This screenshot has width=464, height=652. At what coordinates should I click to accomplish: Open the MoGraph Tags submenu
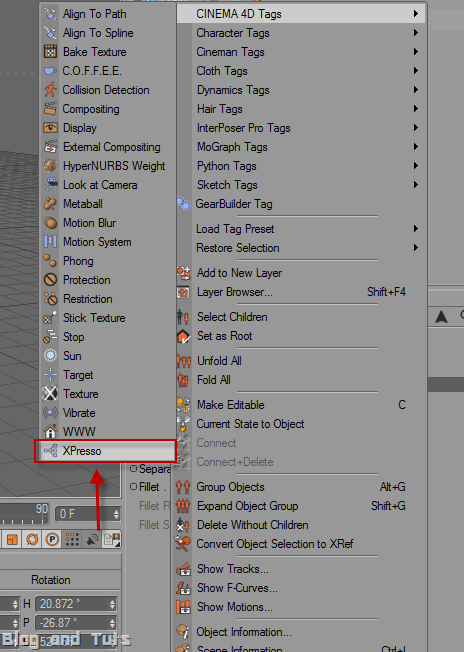(x=301, y=147)
